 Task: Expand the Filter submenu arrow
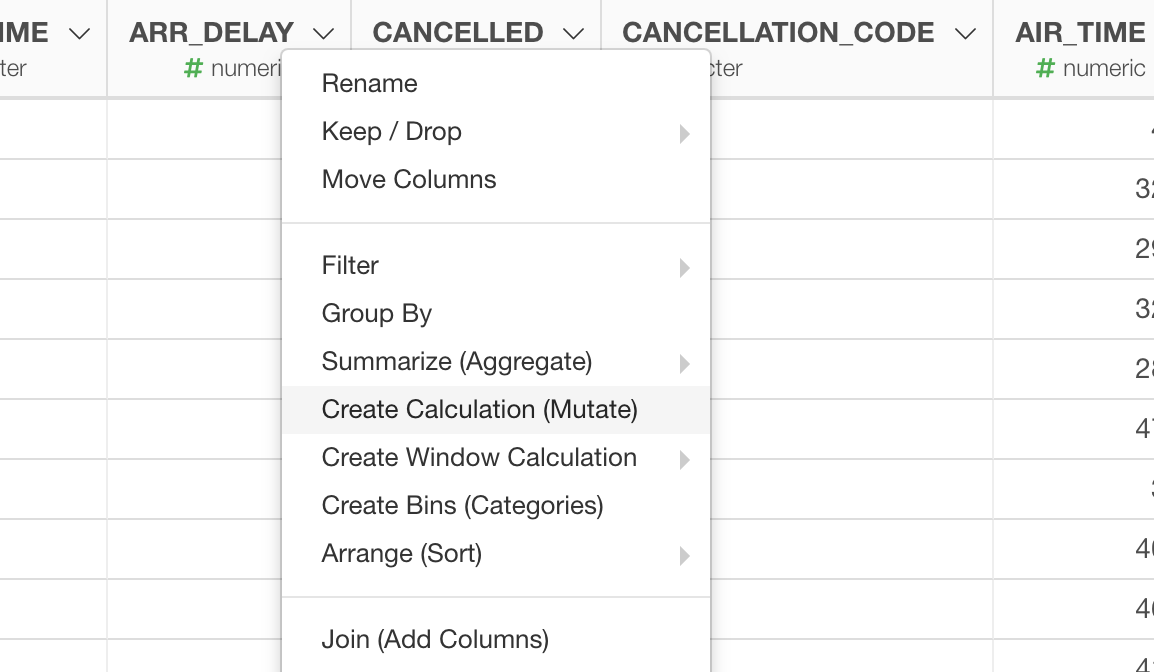pos(684,267)
